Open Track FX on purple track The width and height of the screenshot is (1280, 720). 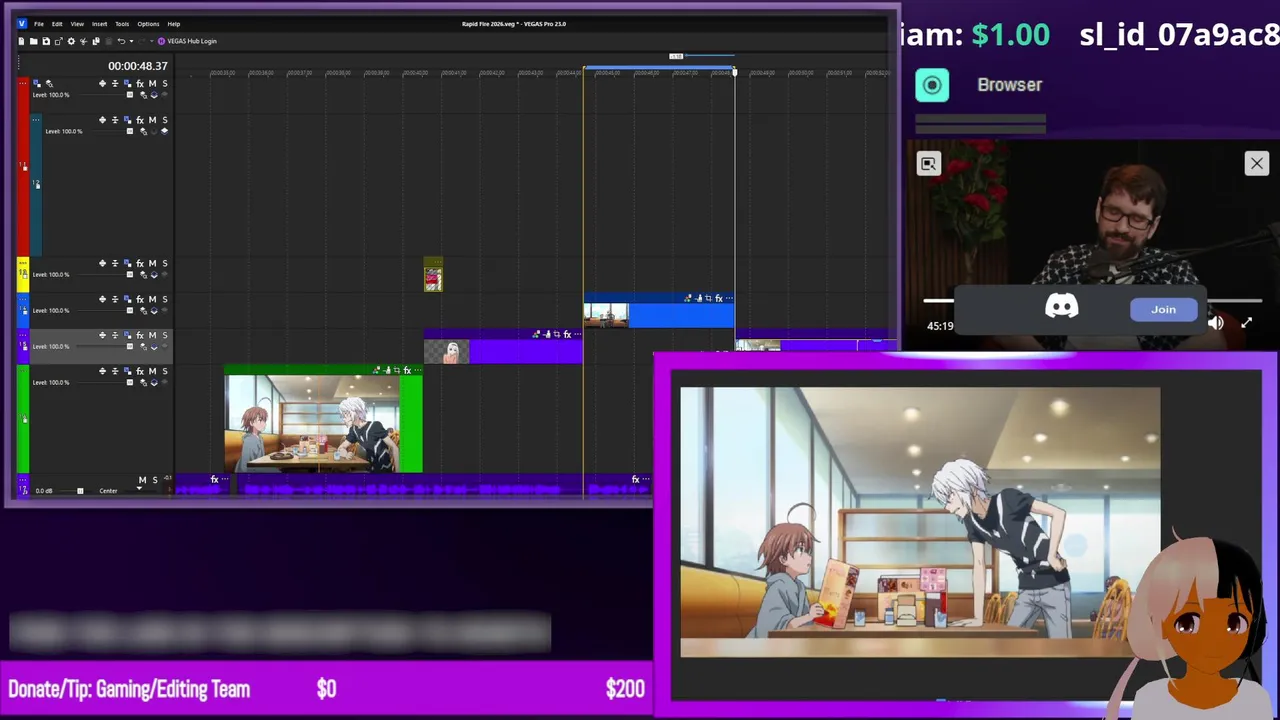(140, 335)
